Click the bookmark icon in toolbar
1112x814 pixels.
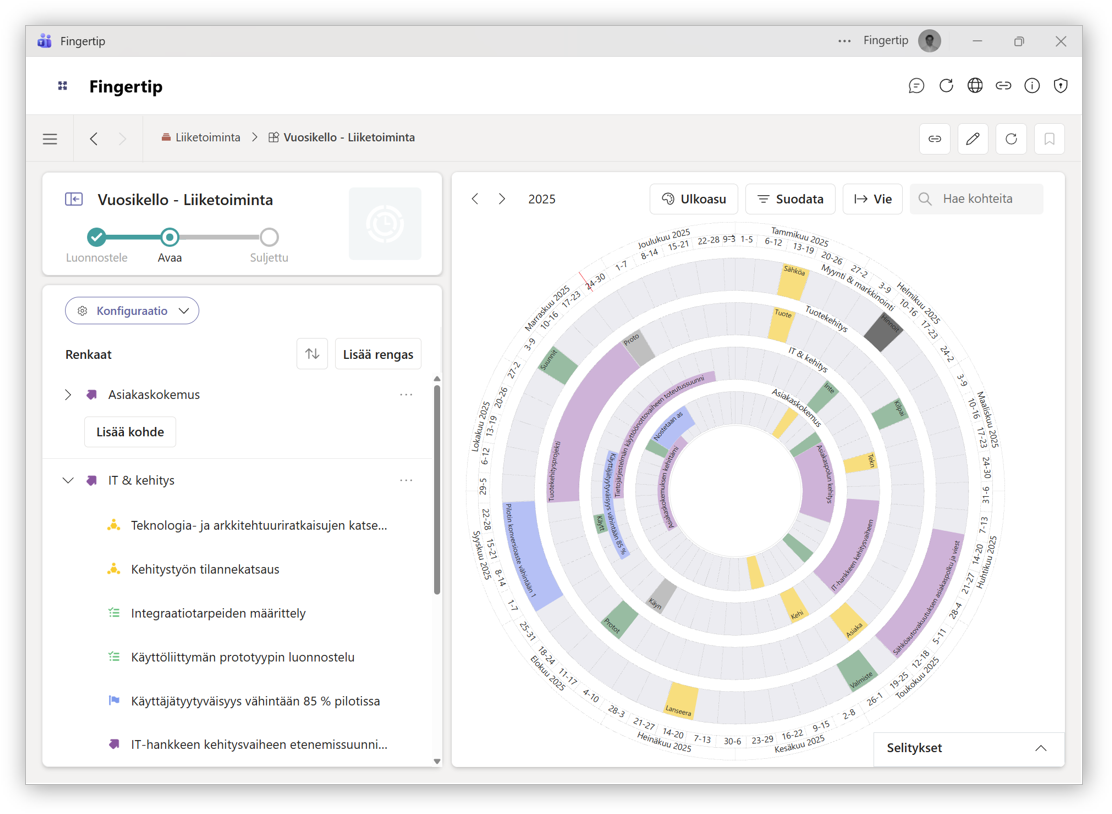[1049, 139]
